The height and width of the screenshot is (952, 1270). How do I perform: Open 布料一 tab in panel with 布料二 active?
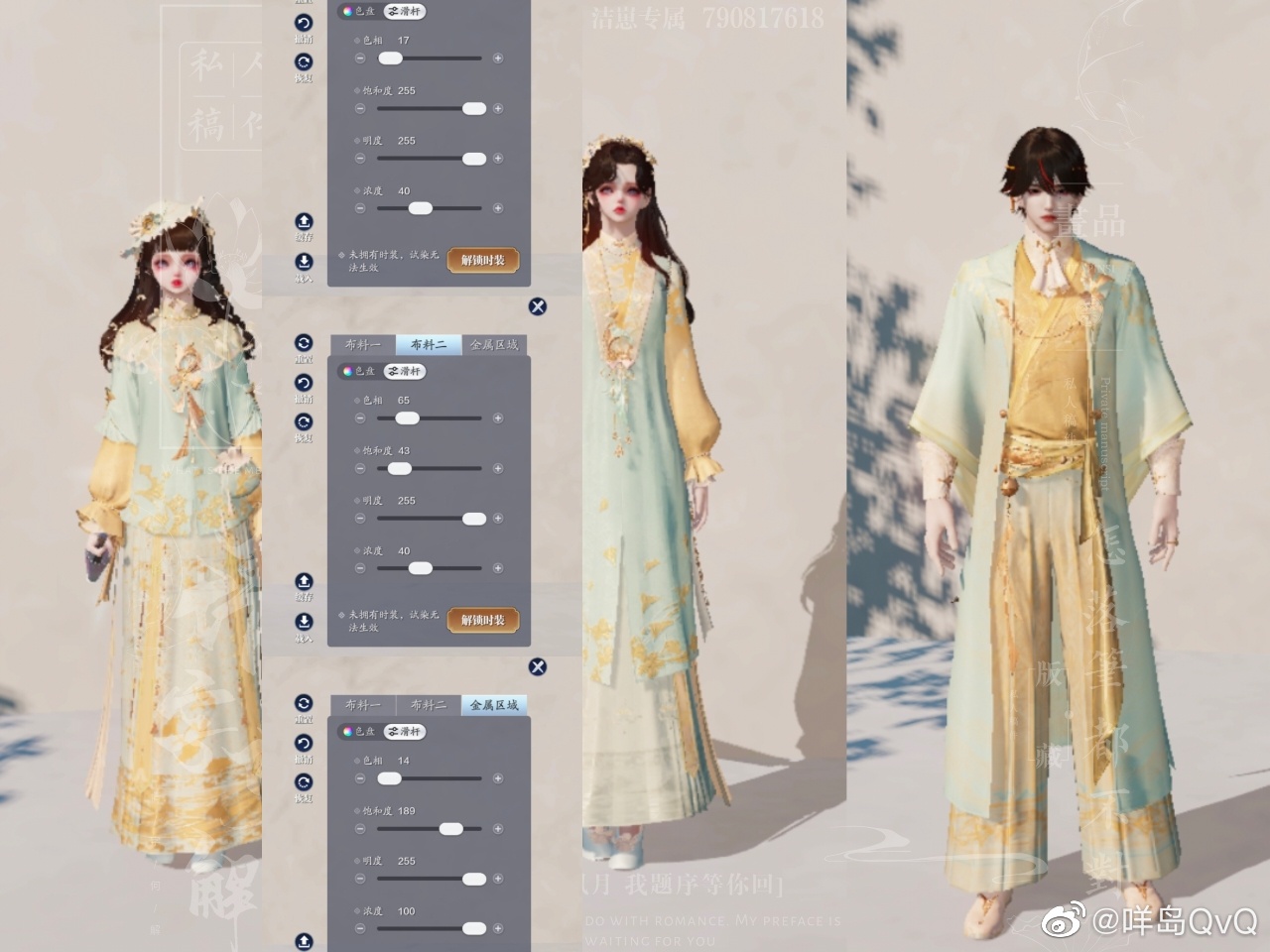[x=363, y=344]
